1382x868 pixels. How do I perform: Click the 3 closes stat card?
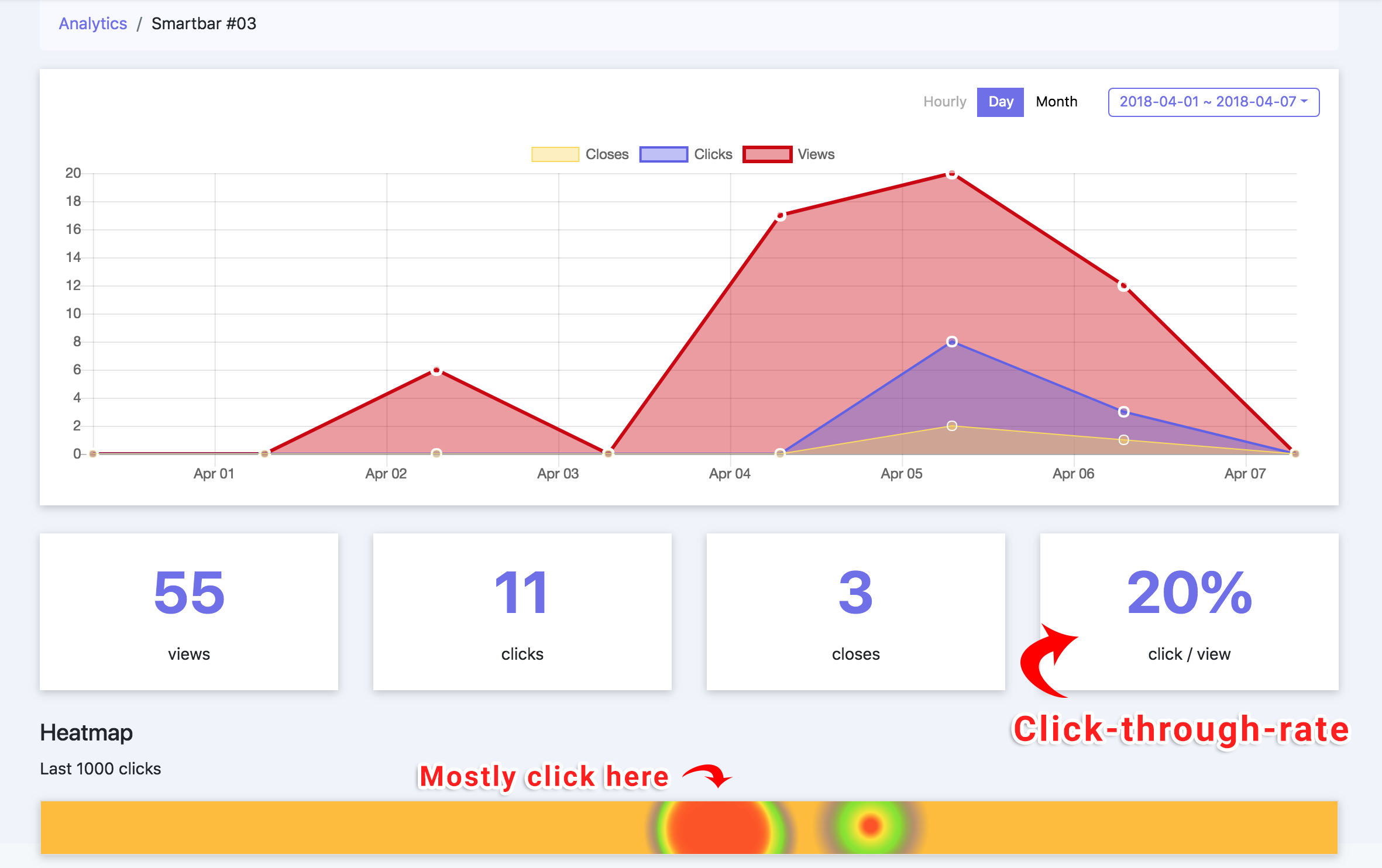pos(855,611)
